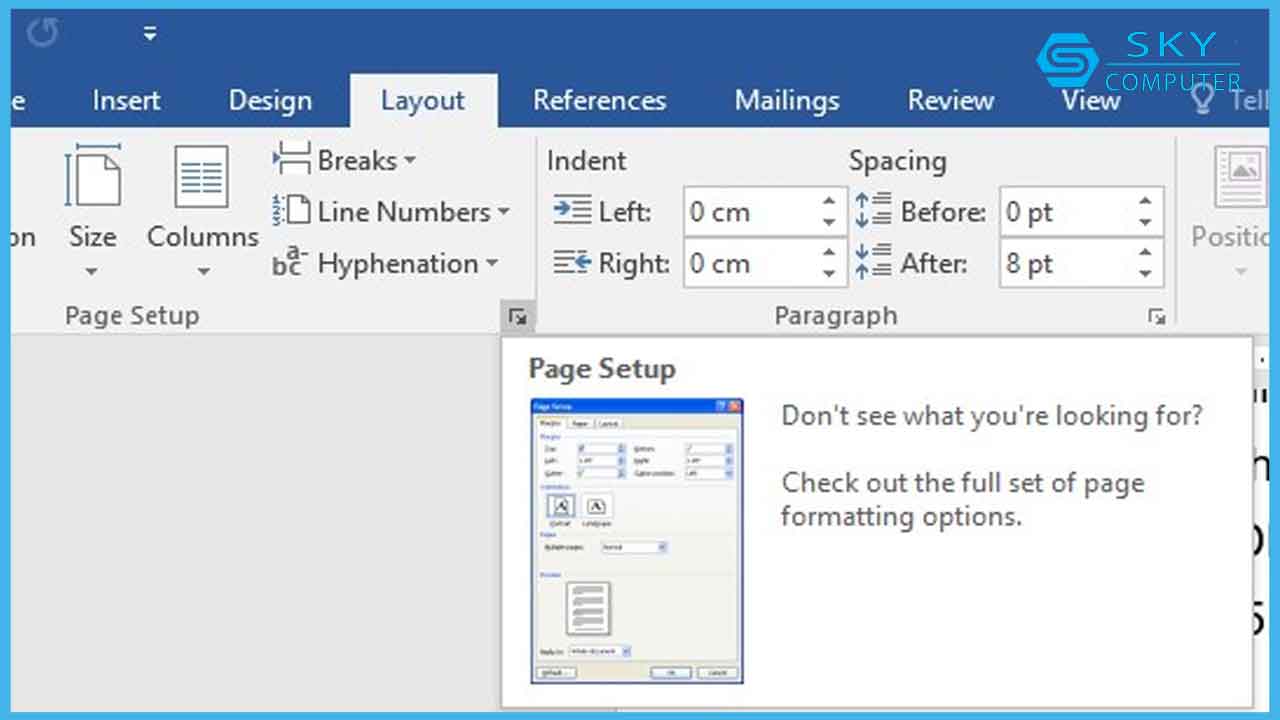The height and width of the screenshot is (720, 1280).
Task: Click the Breaks icon
Action: (292, 160)
